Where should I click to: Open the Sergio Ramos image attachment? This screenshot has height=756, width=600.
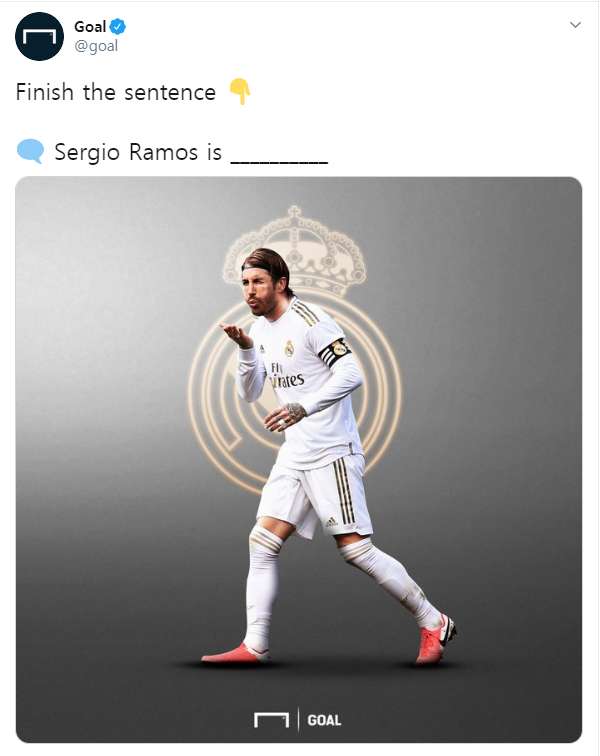point(299,459)
